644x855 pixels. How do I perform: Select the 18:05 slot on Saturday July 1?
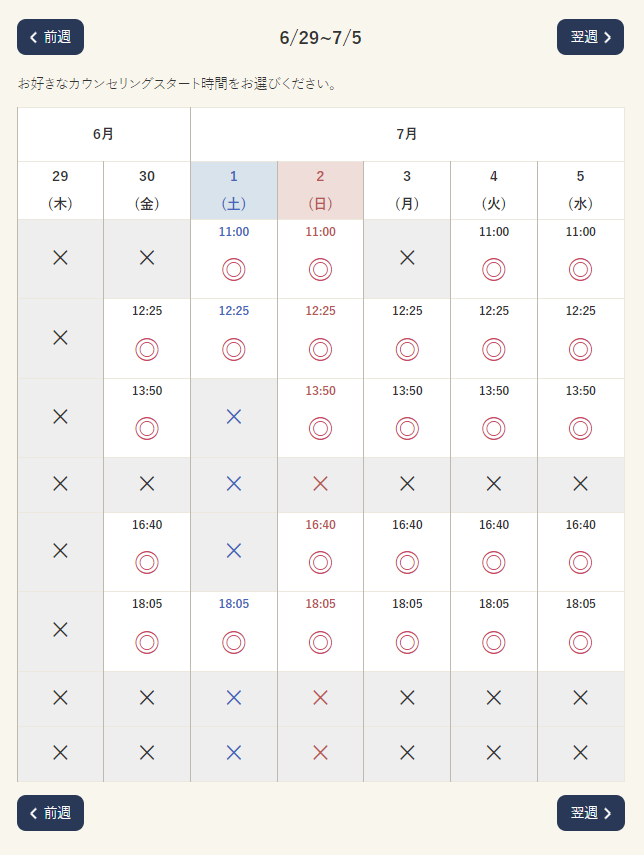233,631
